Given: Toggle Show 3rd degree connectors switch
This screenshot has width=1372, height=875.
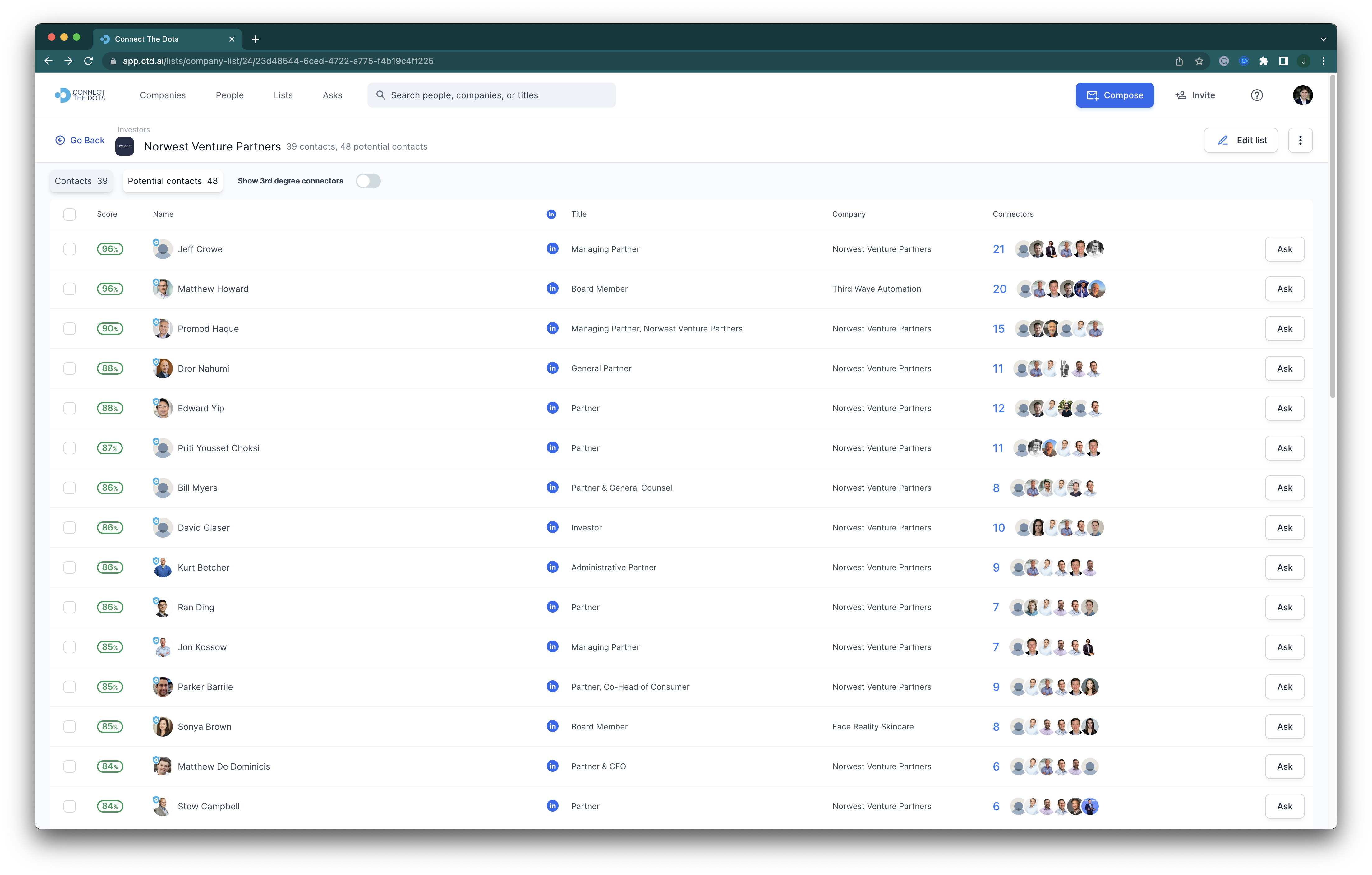Looking at the screenshot, I should [x=368, y=181].
